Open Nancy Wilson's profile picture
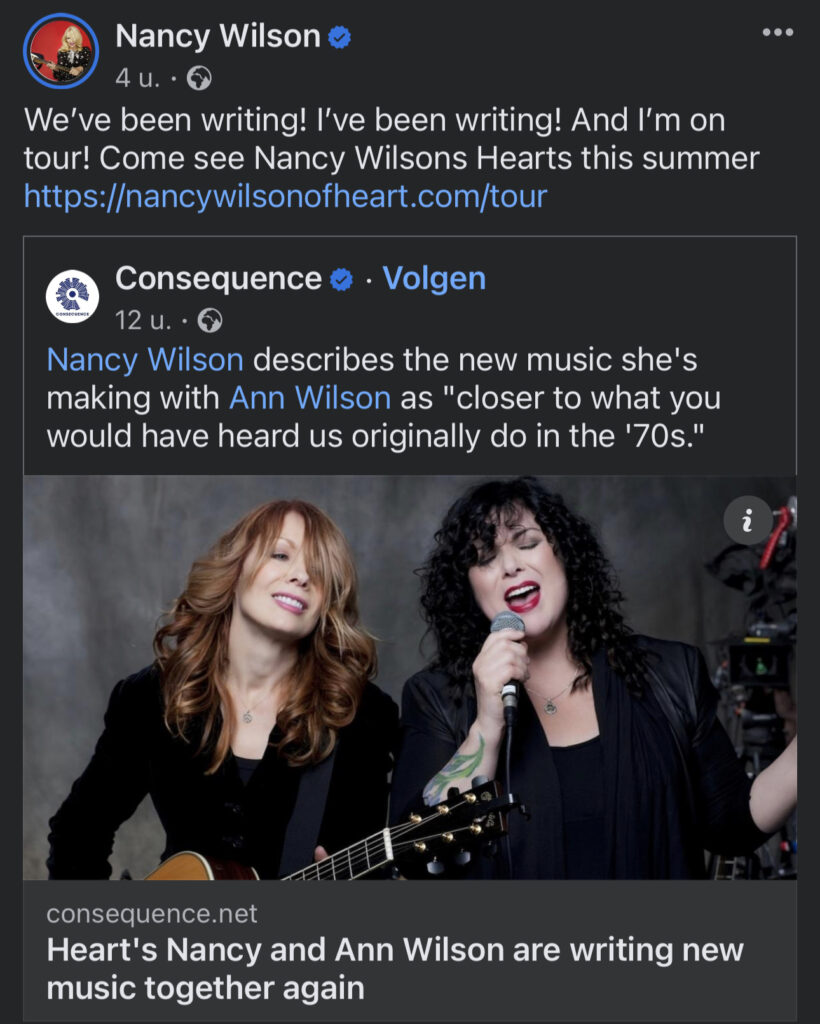 (61, 51)
